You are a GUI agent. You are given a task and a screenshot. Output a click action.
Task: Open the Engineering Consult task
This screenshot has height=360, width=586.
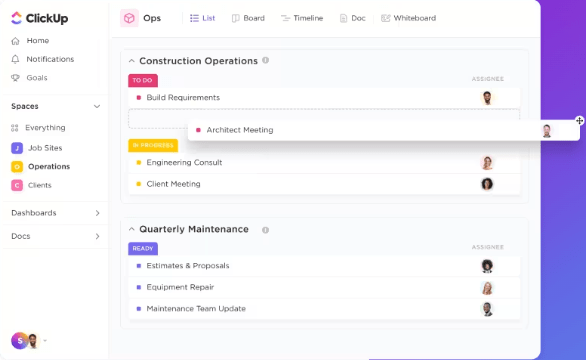(184, 163)
